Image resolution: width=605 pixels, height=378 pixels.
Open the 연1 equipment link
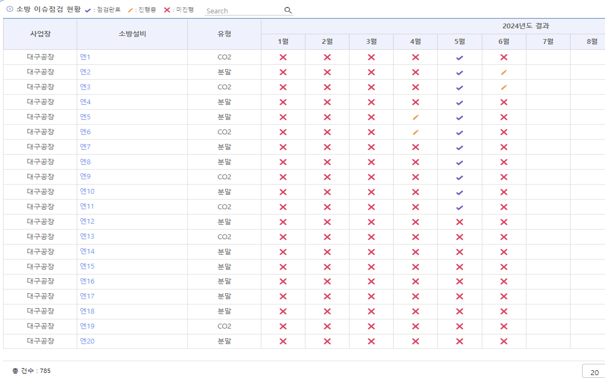(x=85, y=57)
